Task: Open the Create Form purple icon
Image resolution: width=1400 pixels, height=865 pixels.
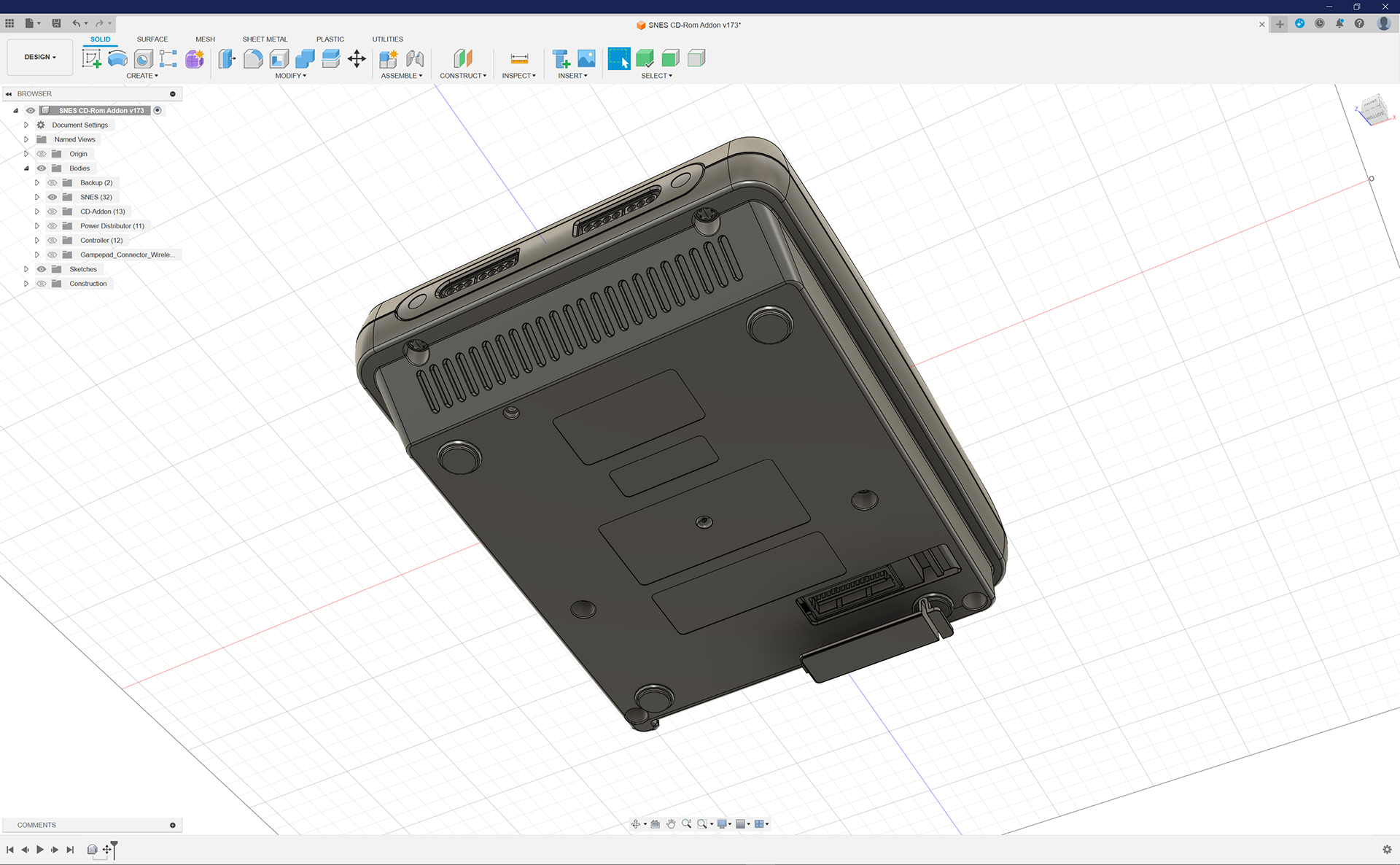Action: pyautogui.click(x=195, y=58)
